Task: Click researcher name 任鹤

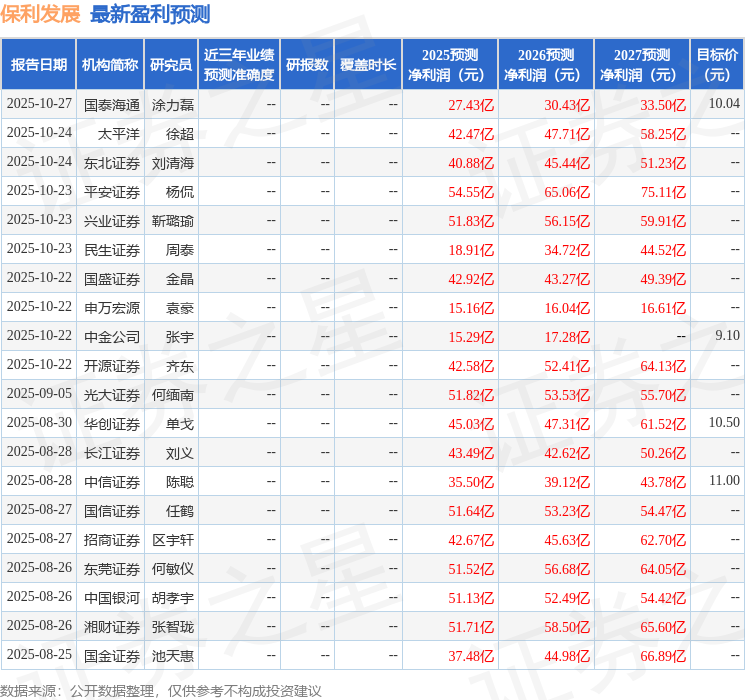Action: pos(180,511)
